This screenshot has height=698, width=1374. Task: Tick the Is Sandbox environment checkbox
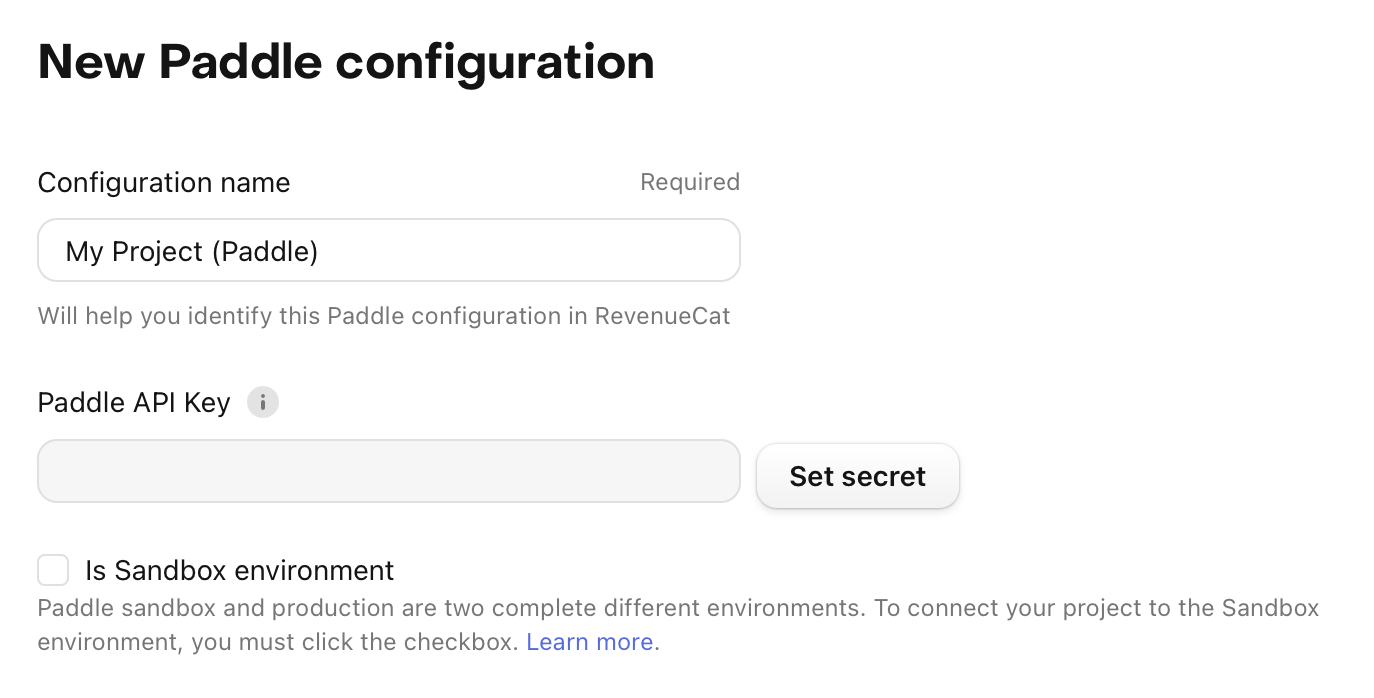[x=53, y=570]
